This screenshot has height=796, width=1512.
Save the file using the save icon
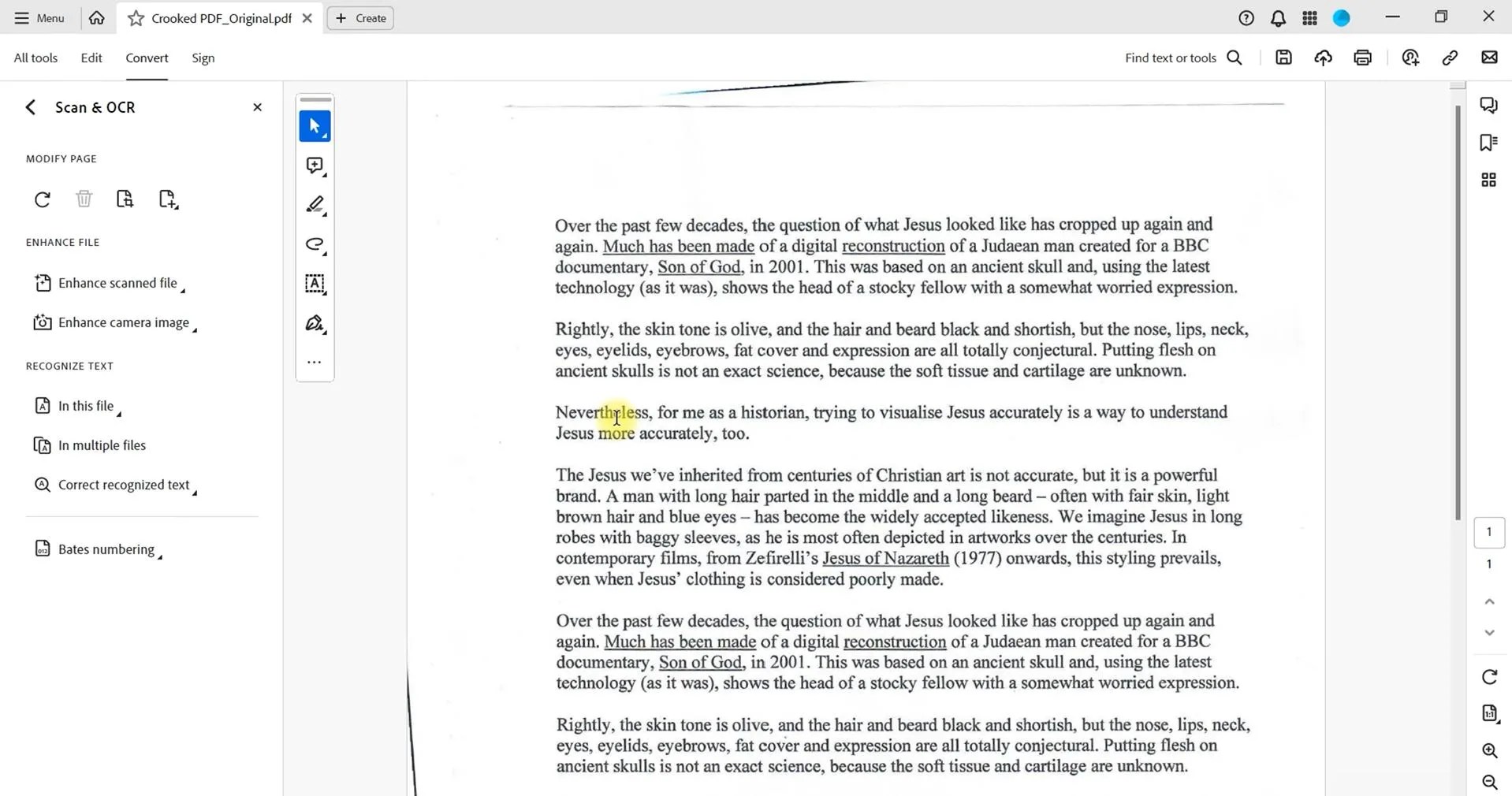[1284, 57]
